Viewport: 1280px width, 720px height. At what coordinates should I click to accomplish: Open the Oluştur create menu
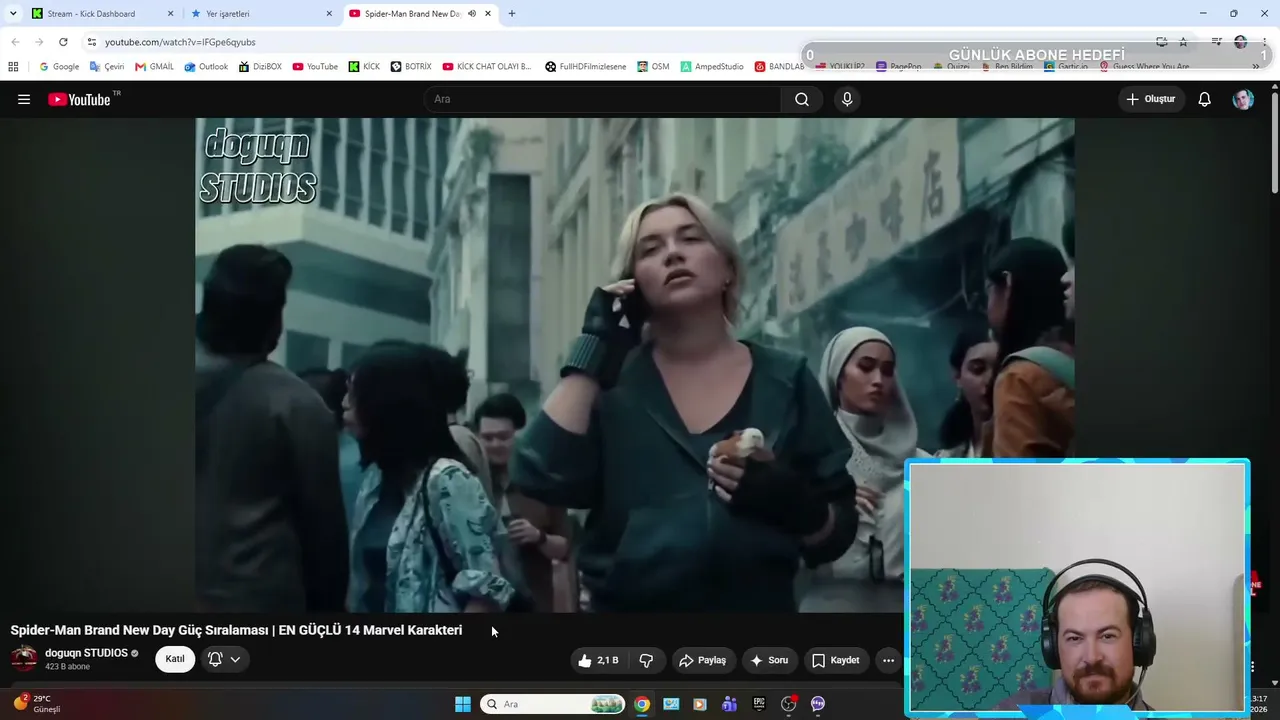coord(1151,99)
